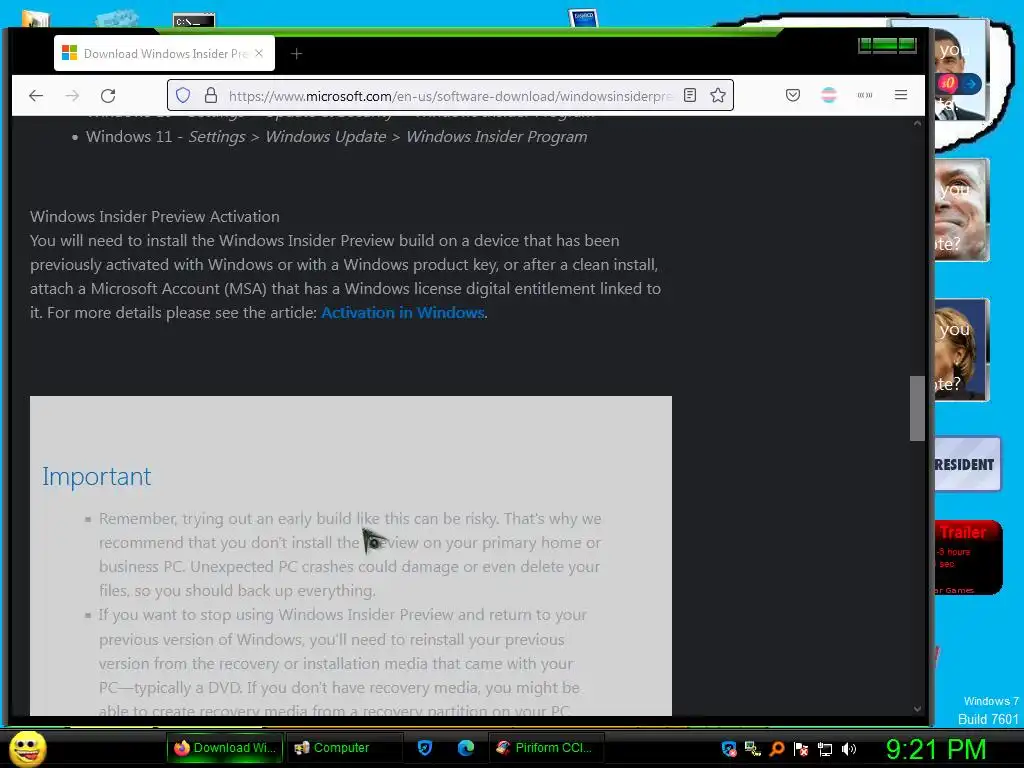View site security padlock info
The image size is (1024, 768).
point(210,95)
